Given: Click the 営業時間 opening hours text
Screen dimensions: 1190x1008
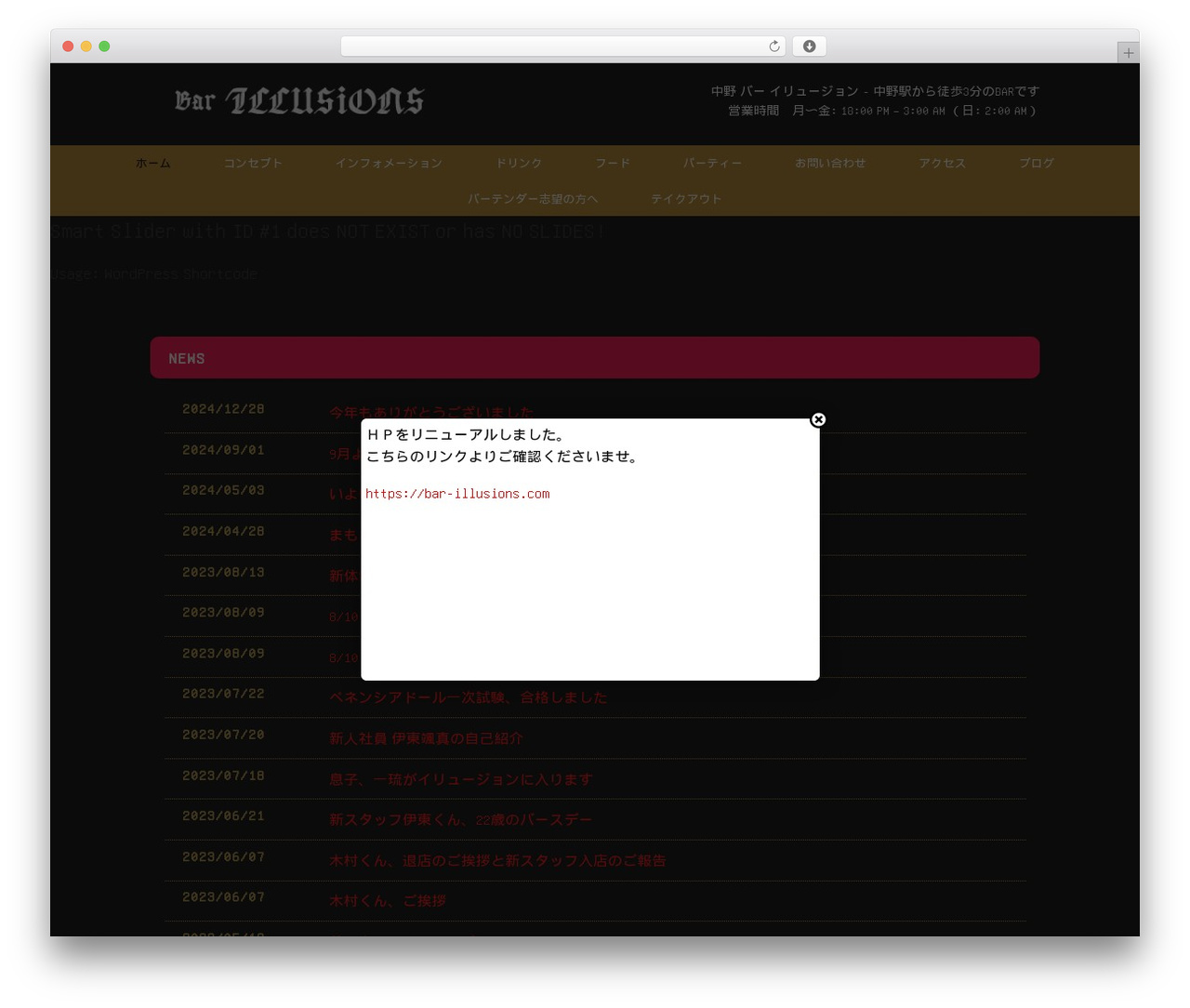Looking at the screenshot, I should [x=881, y=111].
